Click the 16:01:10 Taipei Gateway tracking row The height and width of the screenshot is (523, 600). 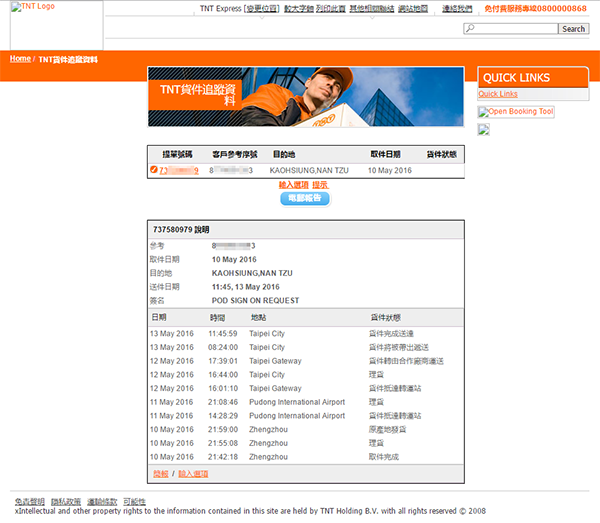(x=306, y=389)
